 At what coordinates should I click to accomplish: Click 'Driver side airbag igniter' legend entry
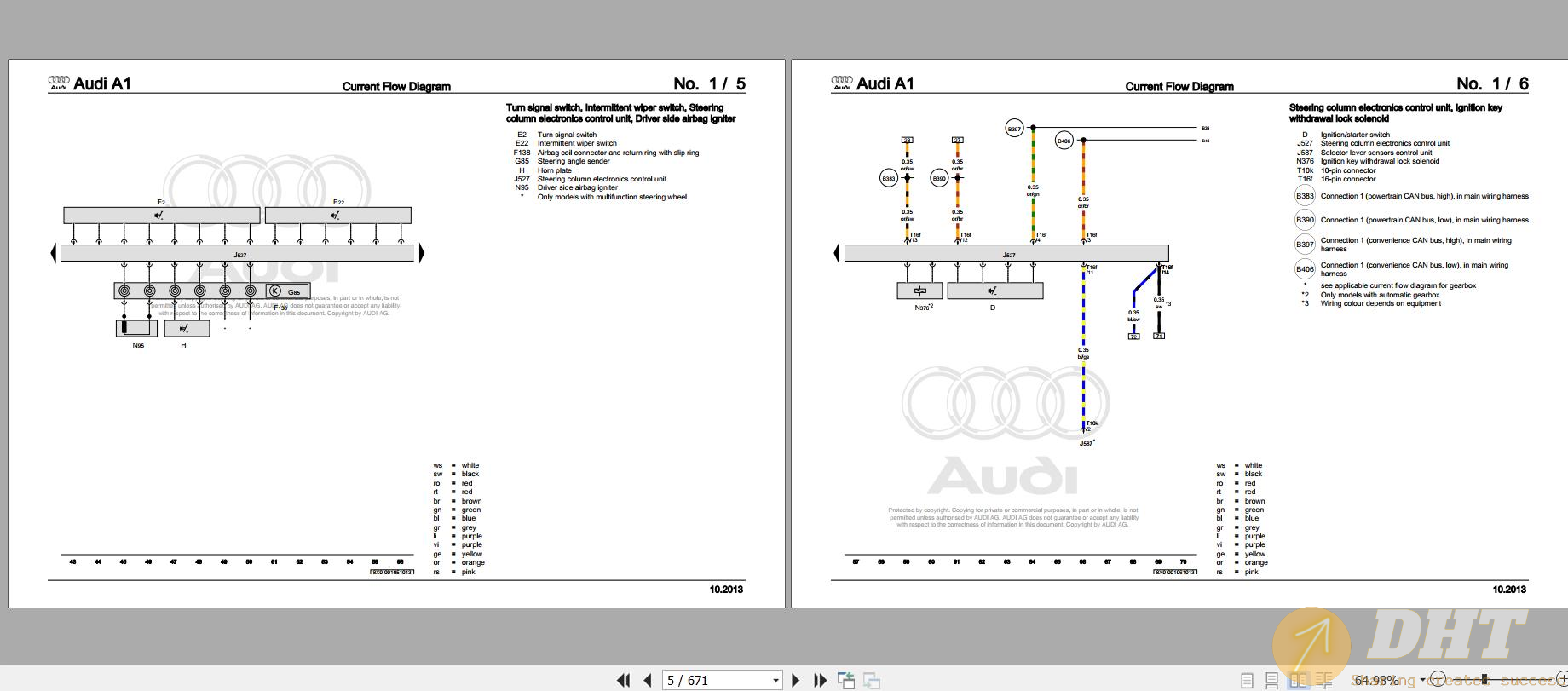pyautogui.click(x=577, y=187)
